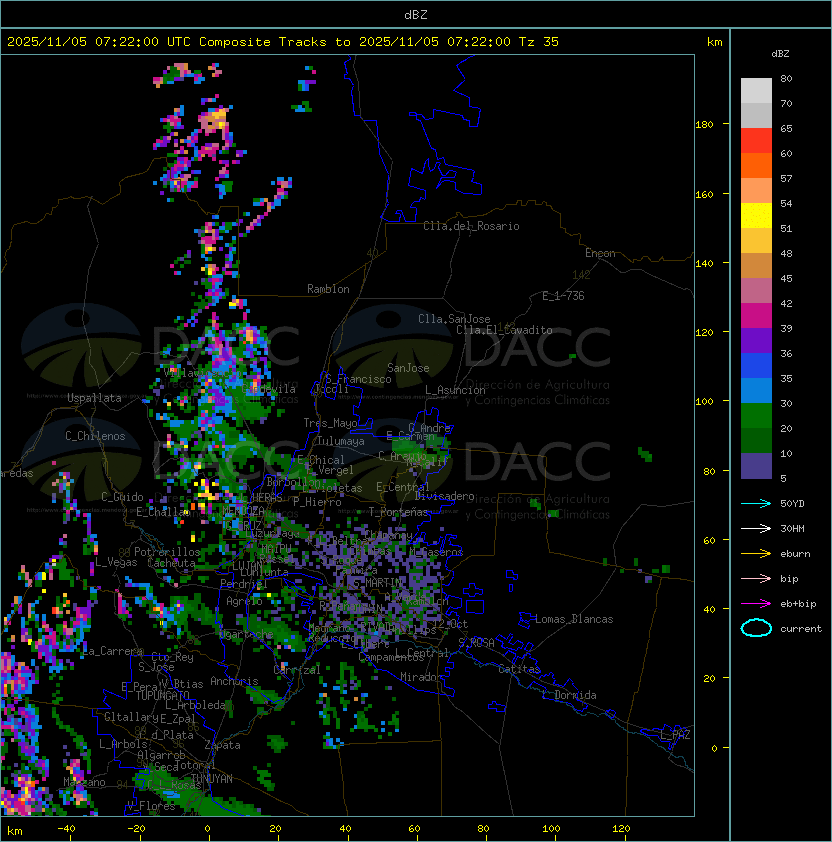Click the 'eb+bip' legend label

[798, 604]
